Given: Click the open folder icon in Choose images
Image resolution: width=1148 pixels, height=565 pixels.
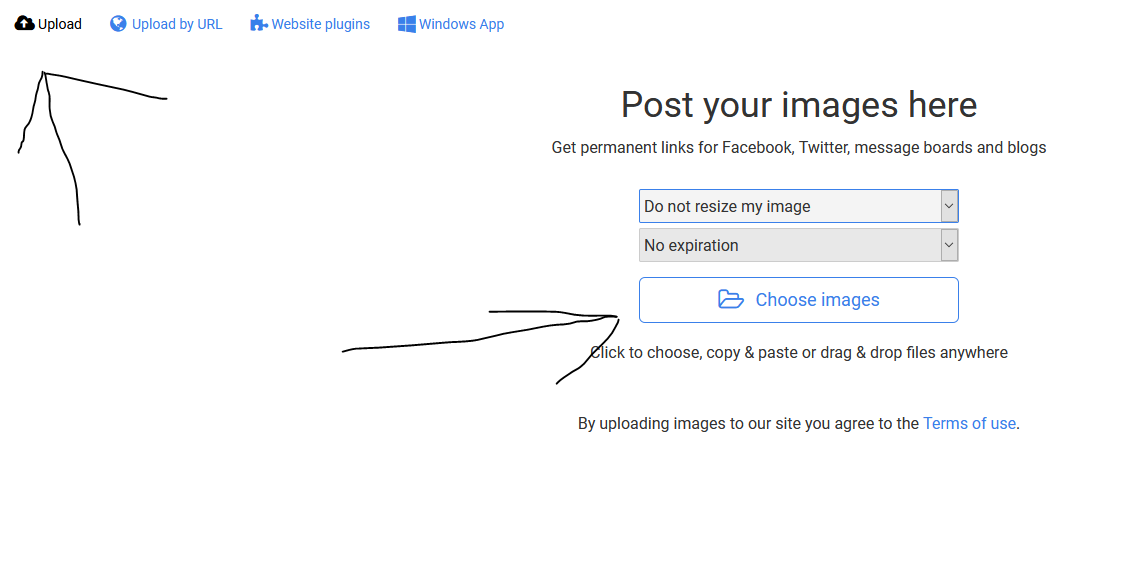Looking at the screenshot, I should click(731, 299).
